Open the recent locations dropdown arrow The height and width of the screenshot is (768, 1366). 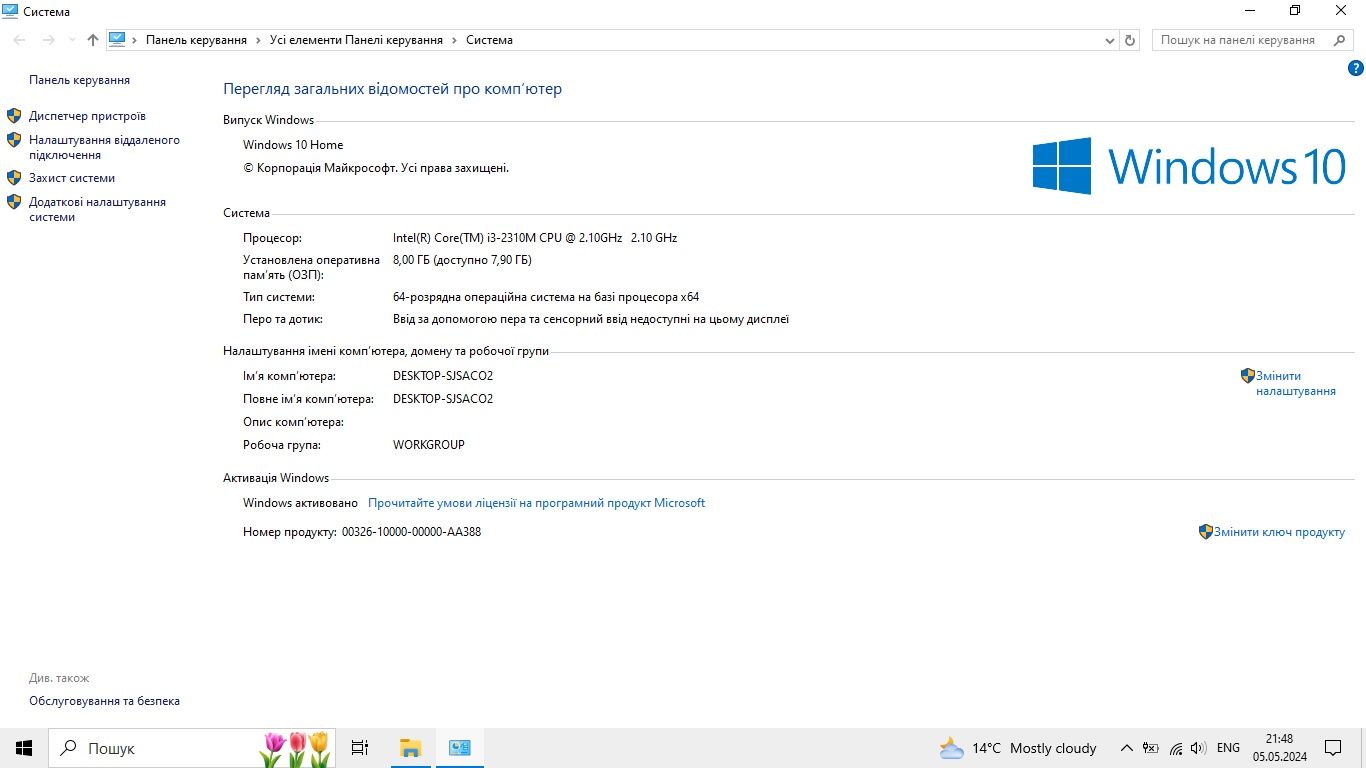(x=72, y=40)
